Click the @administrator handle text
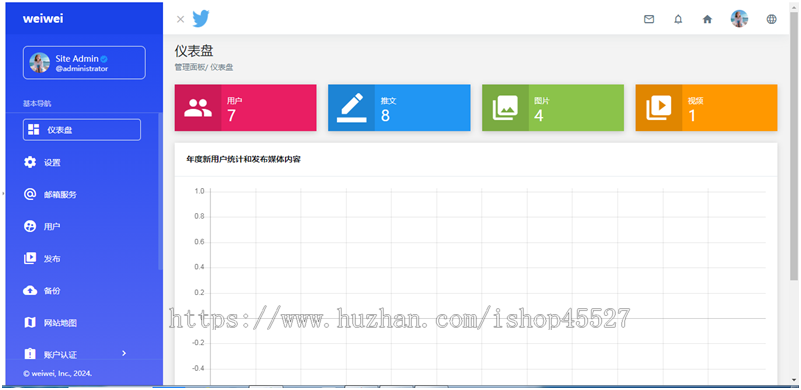 [x=82, y=68]
